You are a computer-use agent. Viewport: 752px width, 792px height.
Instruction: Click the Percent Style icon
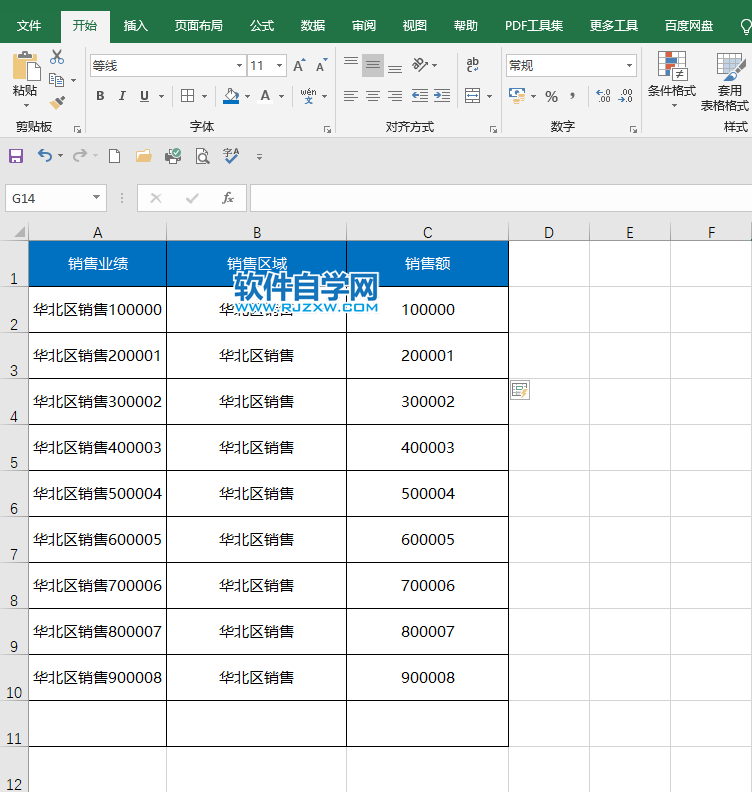coord(550,96)
